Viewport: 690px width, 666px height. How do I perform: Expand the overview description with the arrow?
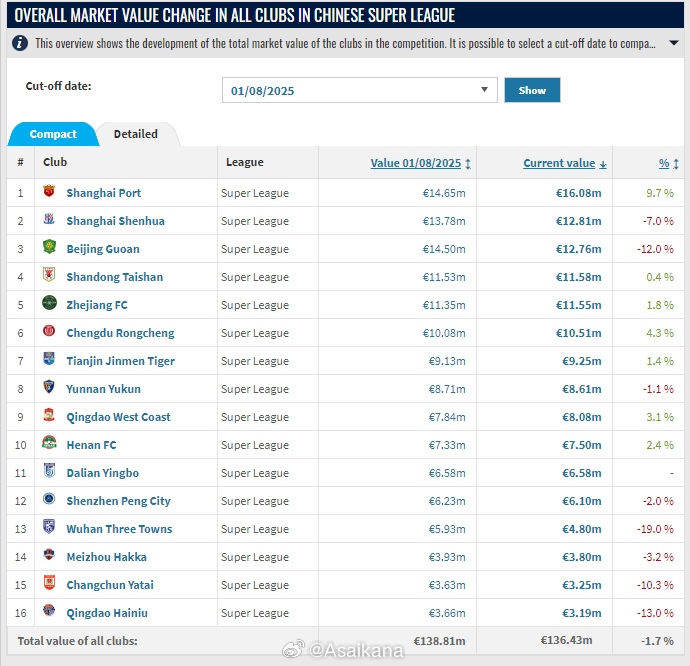pos(673,44)
